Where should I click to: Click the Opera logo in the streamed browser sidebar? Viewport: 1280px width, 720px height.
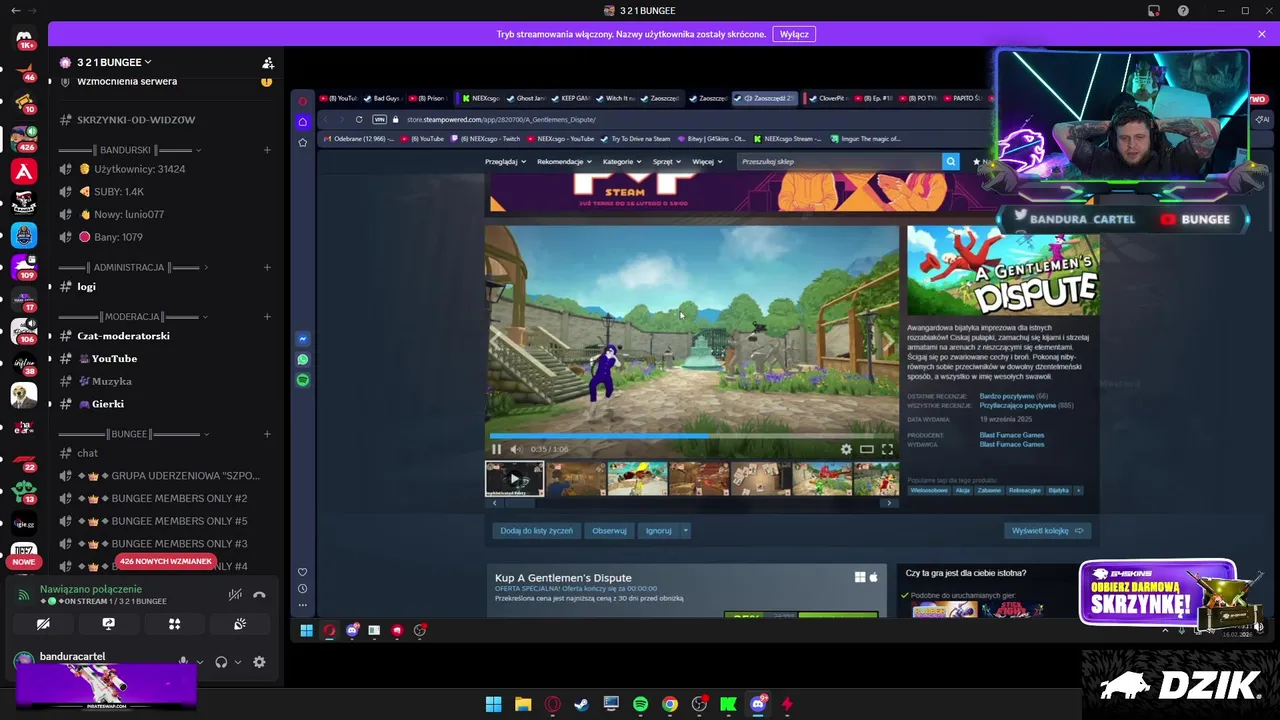click(x=302, y=101)
